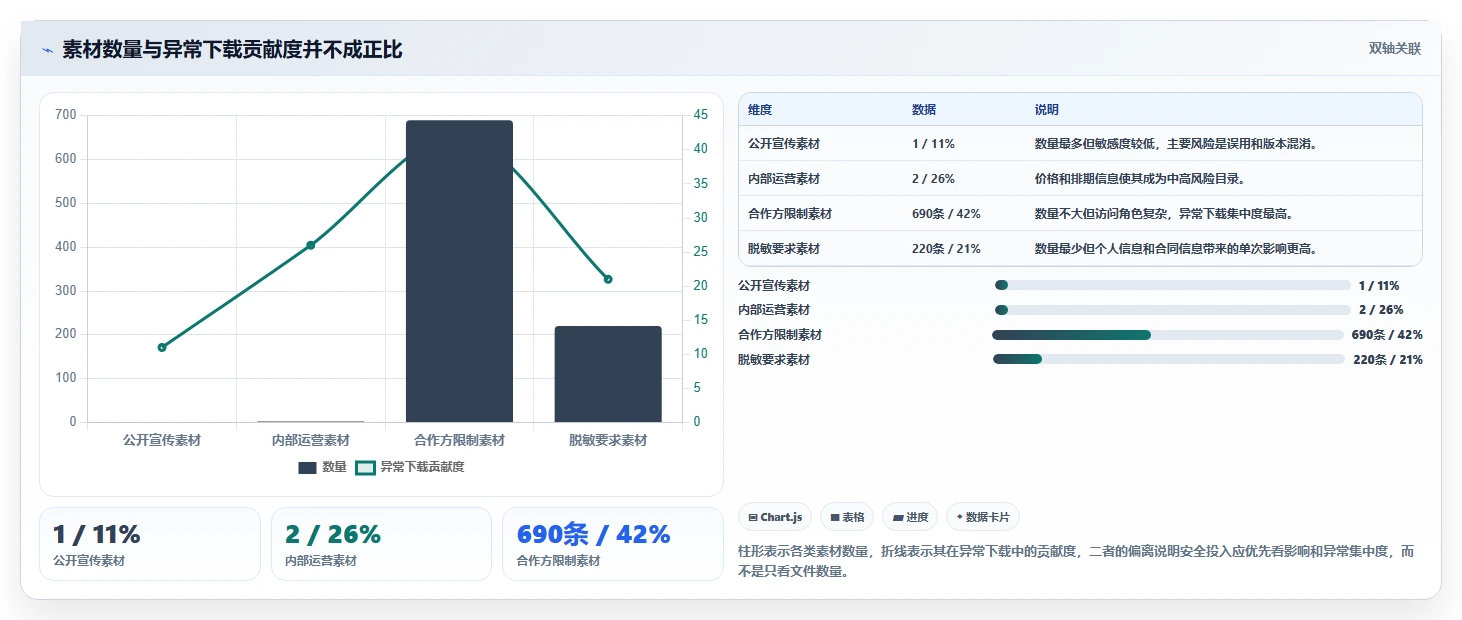Image resolution: width=1462 pixels, height=620 pixels.
Task: Click the 690条 / 42% table cell
Action: pos(946,214)
